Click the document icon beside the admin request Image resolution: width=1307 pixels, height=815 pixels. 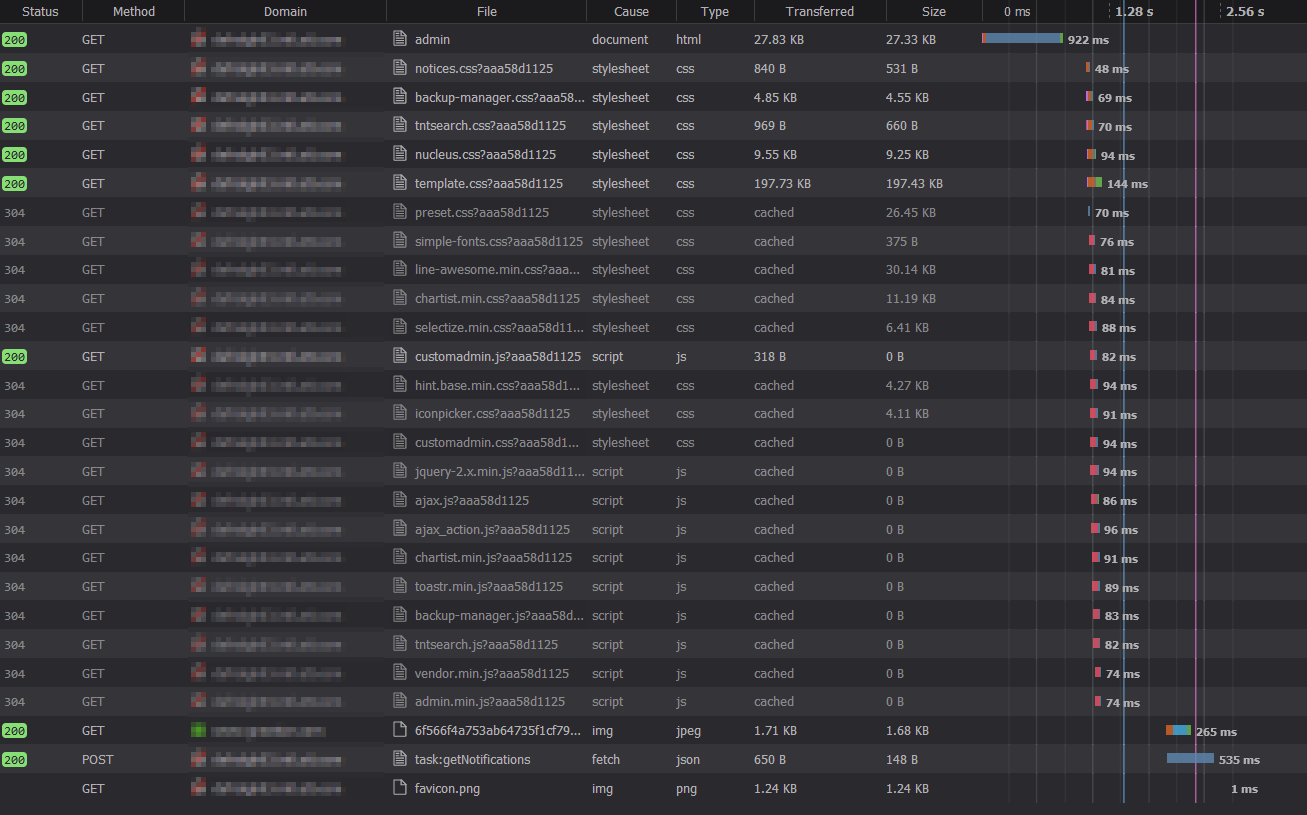(398, 39)
